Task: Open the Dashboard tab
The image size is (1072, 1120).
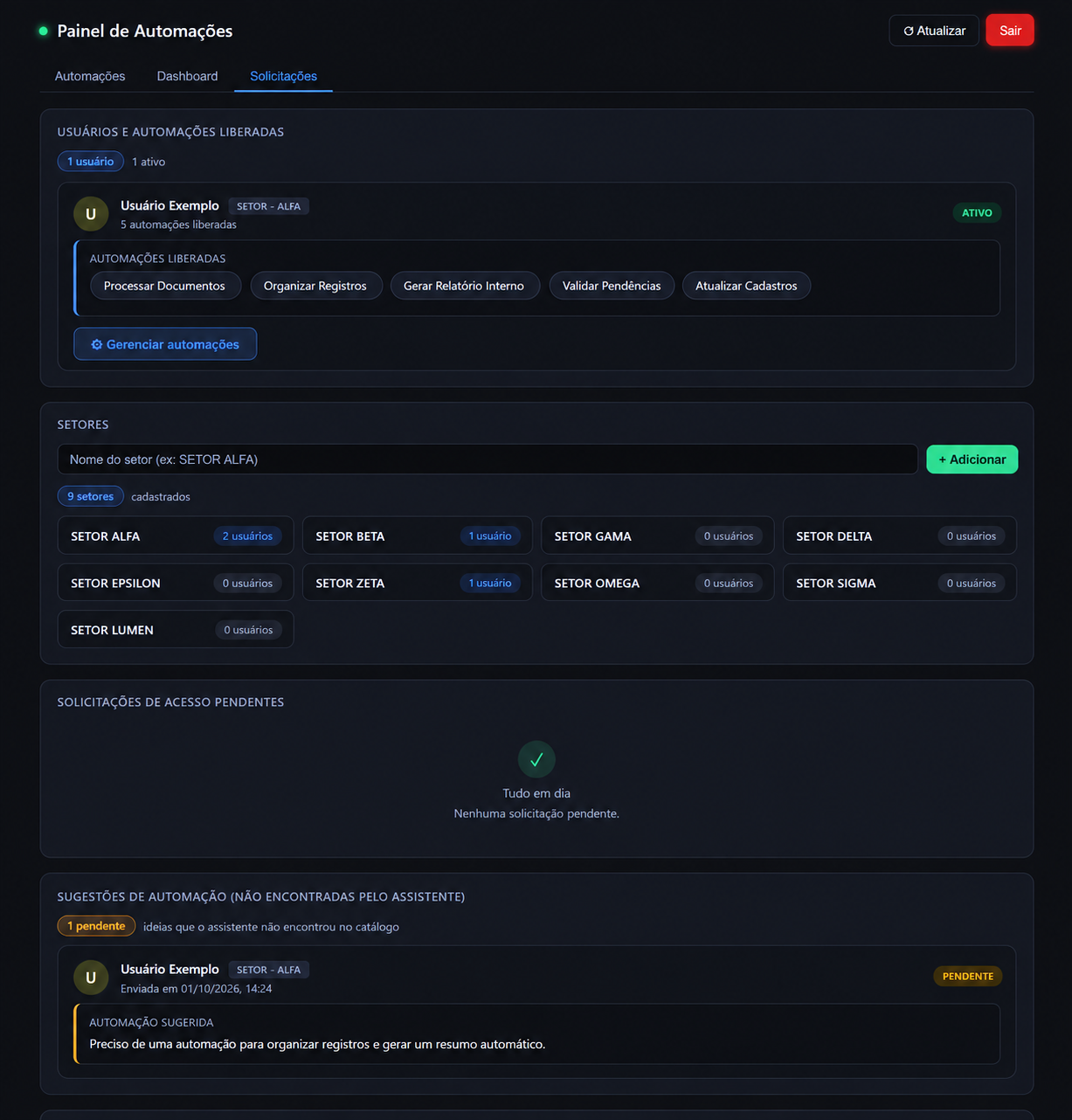Action: [x=188, y=76]
